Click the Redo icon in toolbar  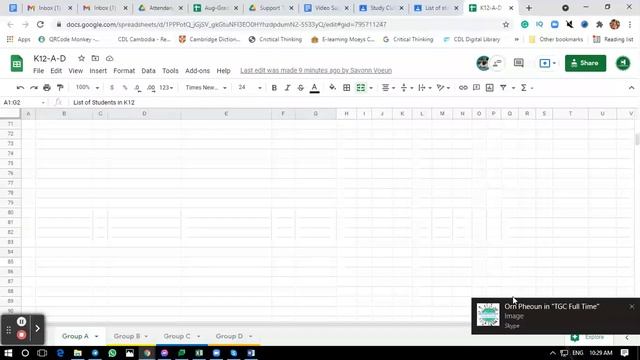33,88
